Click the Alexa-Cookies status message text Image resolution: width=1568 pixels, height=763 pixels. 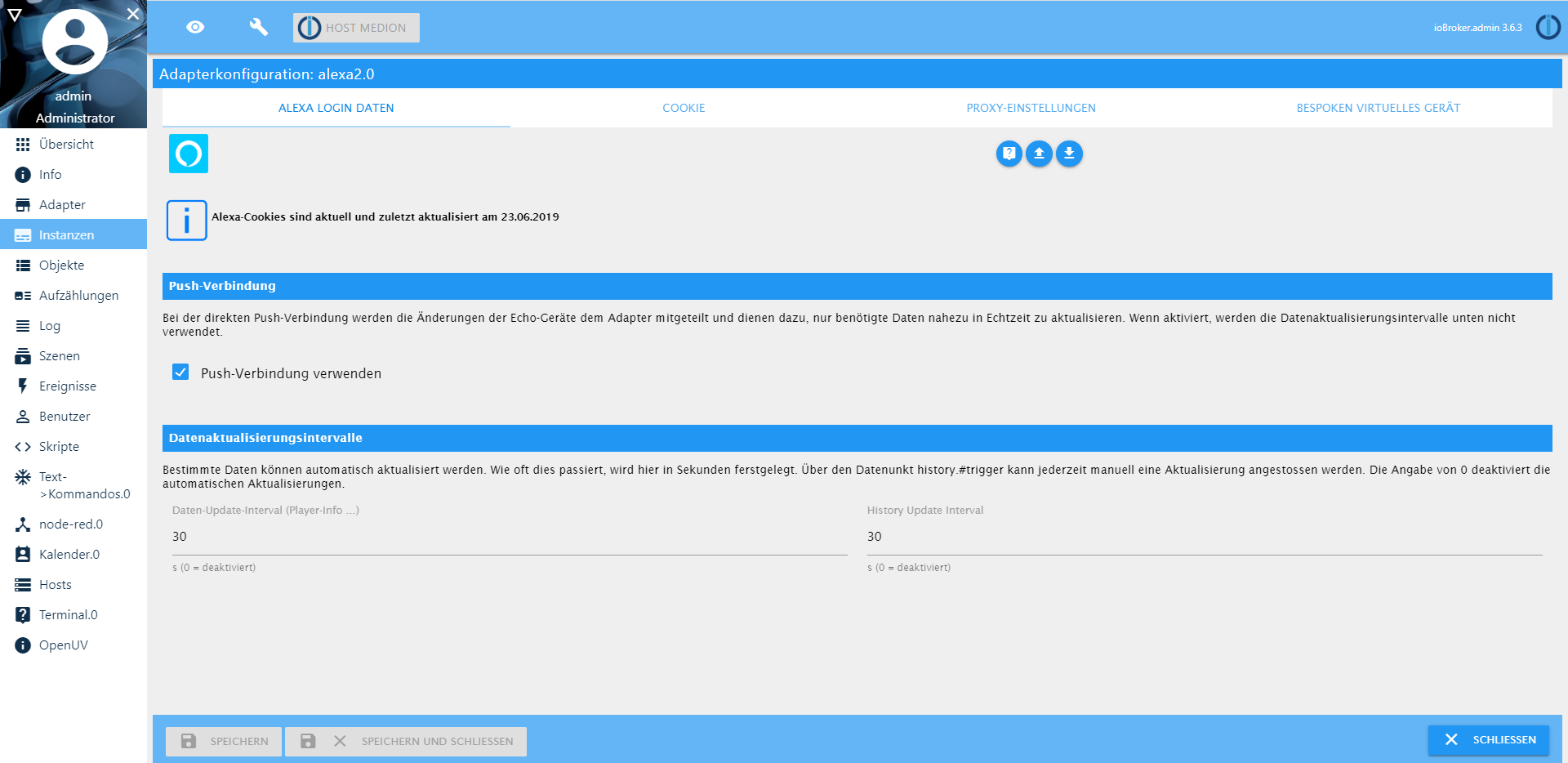[x=385, y=217]
